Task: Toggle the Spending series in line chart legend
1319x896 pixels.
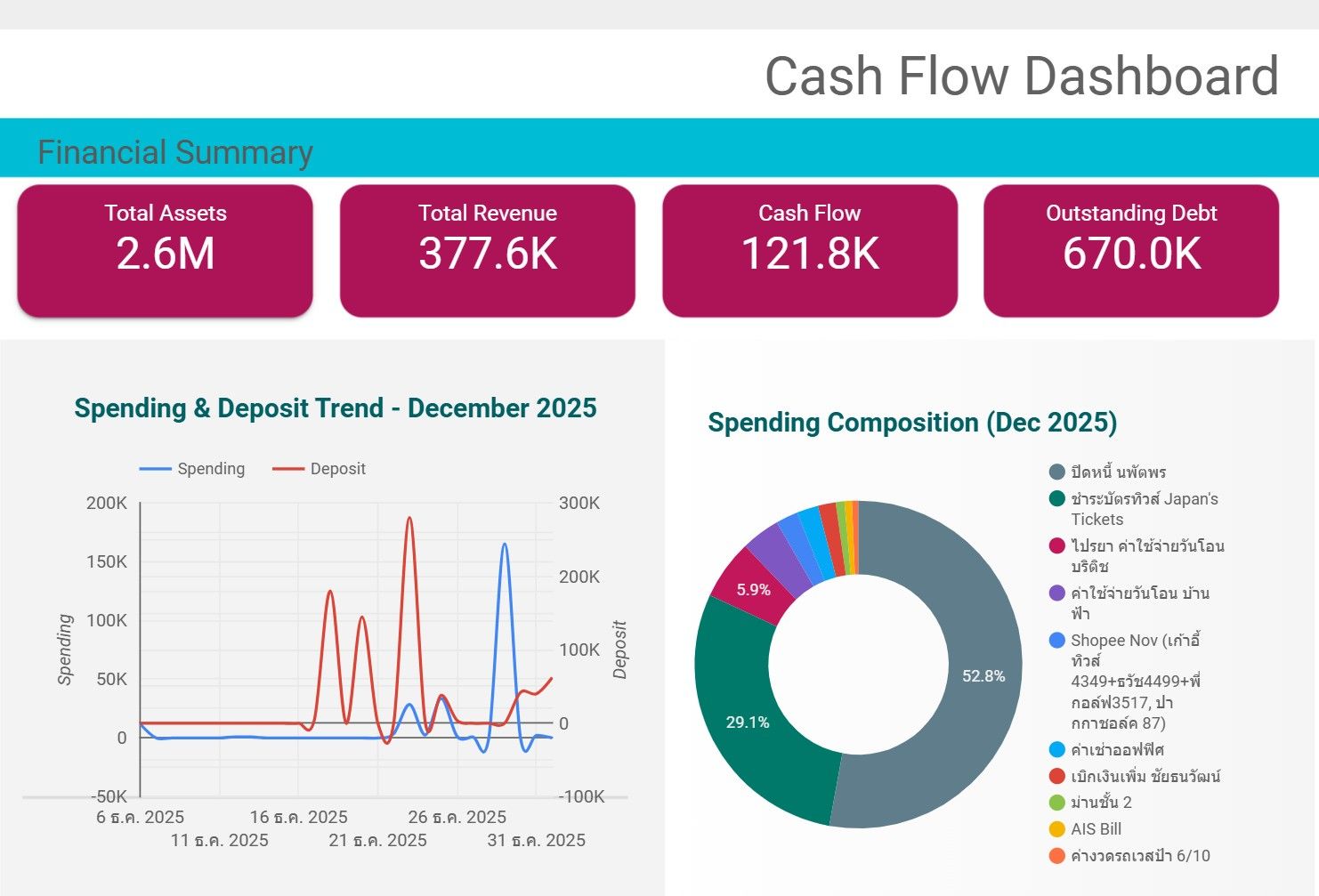Action: coord(192,469)
